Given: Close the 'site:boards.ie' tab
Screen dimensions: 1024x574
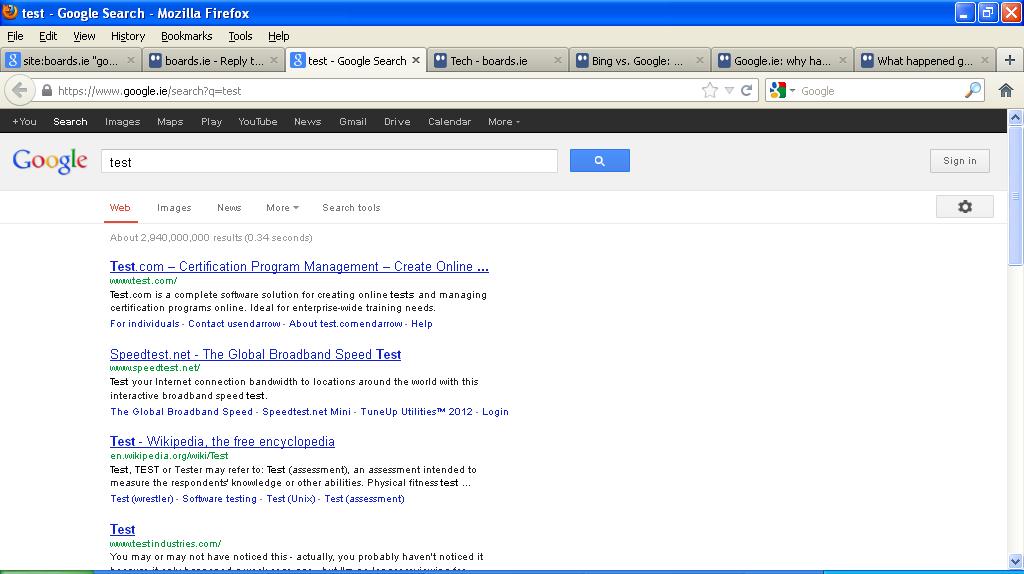Looking at the screenshot, I should pos(131,60).
